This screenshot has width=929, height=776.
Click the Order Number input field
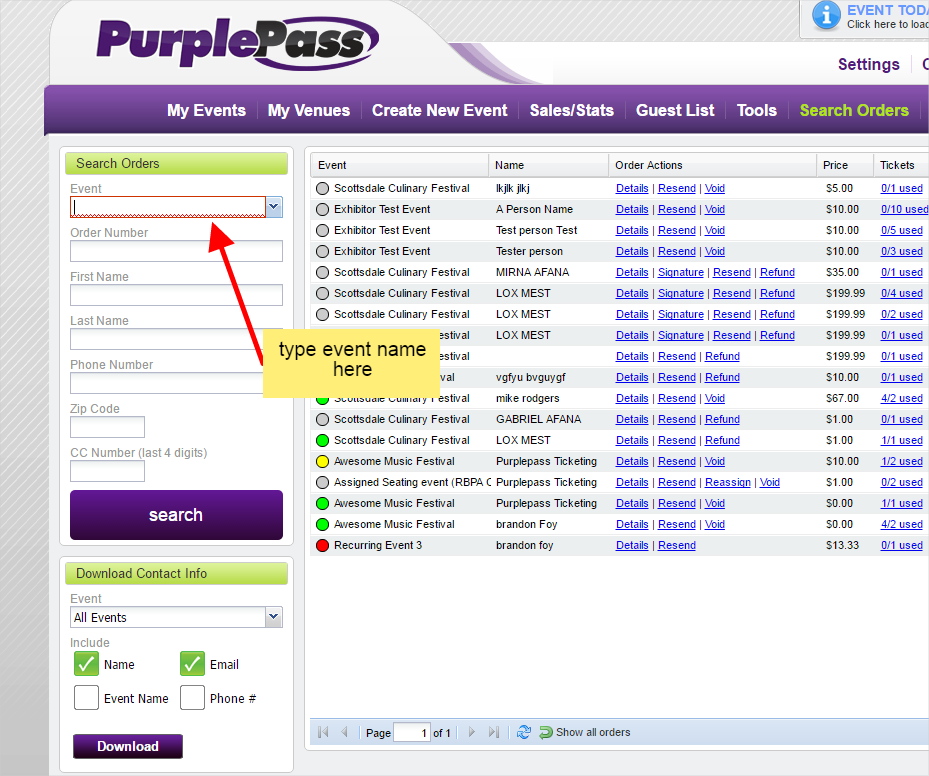176,251
